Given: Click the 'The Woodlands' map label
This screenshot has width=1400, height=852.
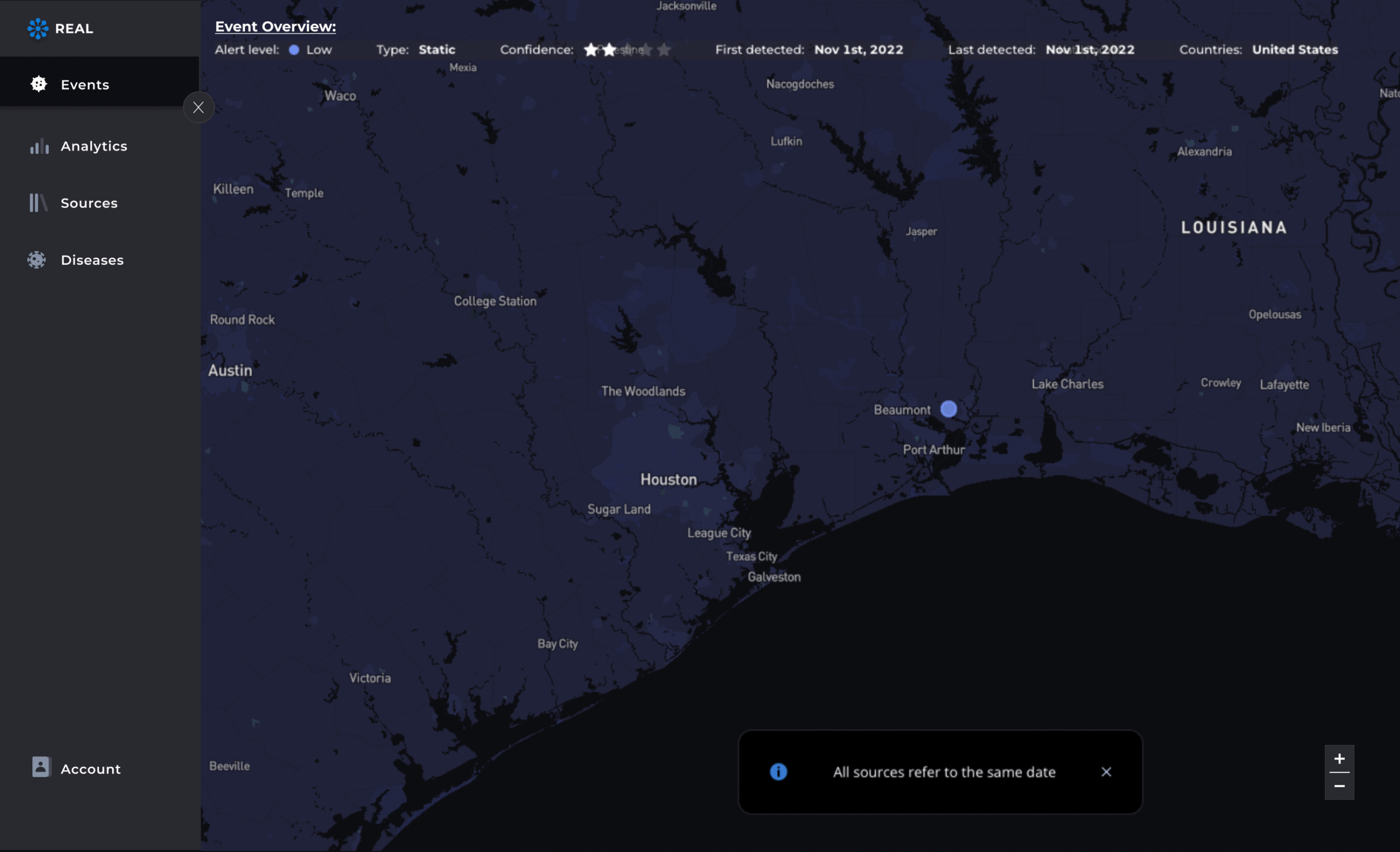Looking at the screenshot, I should click(643, 391).
